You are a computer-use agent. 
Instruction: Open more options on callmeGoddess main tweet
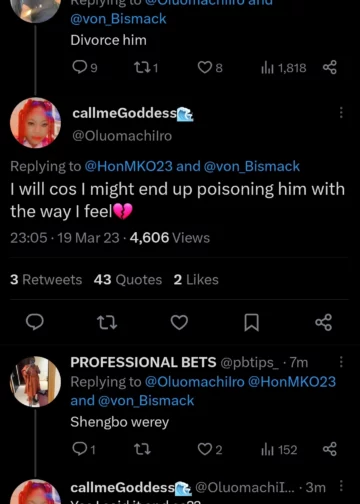(x=341, y=113)
